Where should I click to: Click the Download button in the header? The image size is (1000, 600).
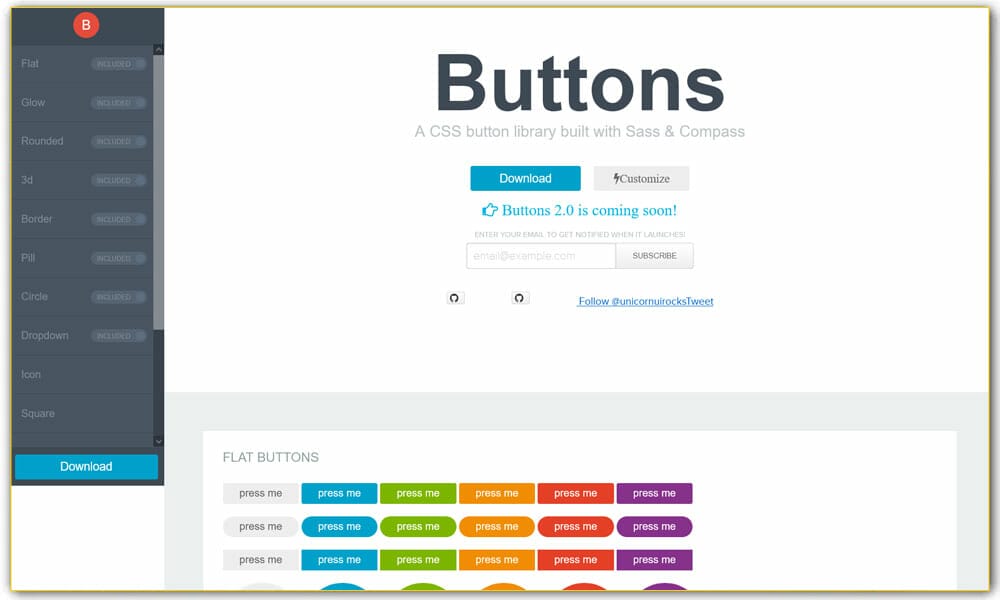(525, 178)
